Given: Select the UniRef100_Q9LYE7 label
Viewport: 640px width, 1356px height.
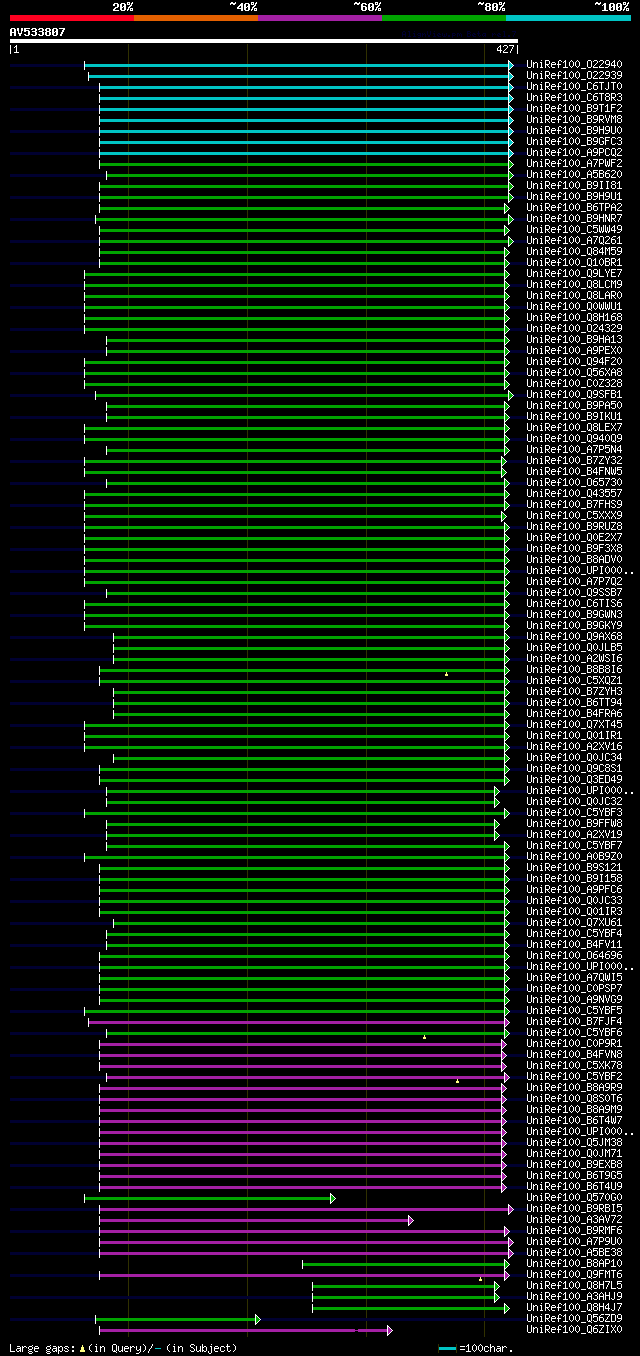Looking at the screenshot, I should coord(574,273).
